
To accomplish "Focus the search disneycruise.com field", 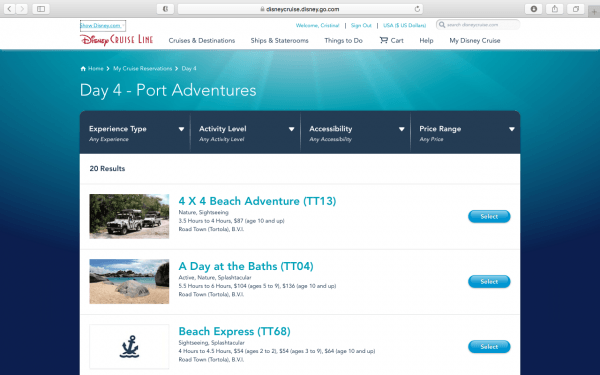I will pos(478,25).
